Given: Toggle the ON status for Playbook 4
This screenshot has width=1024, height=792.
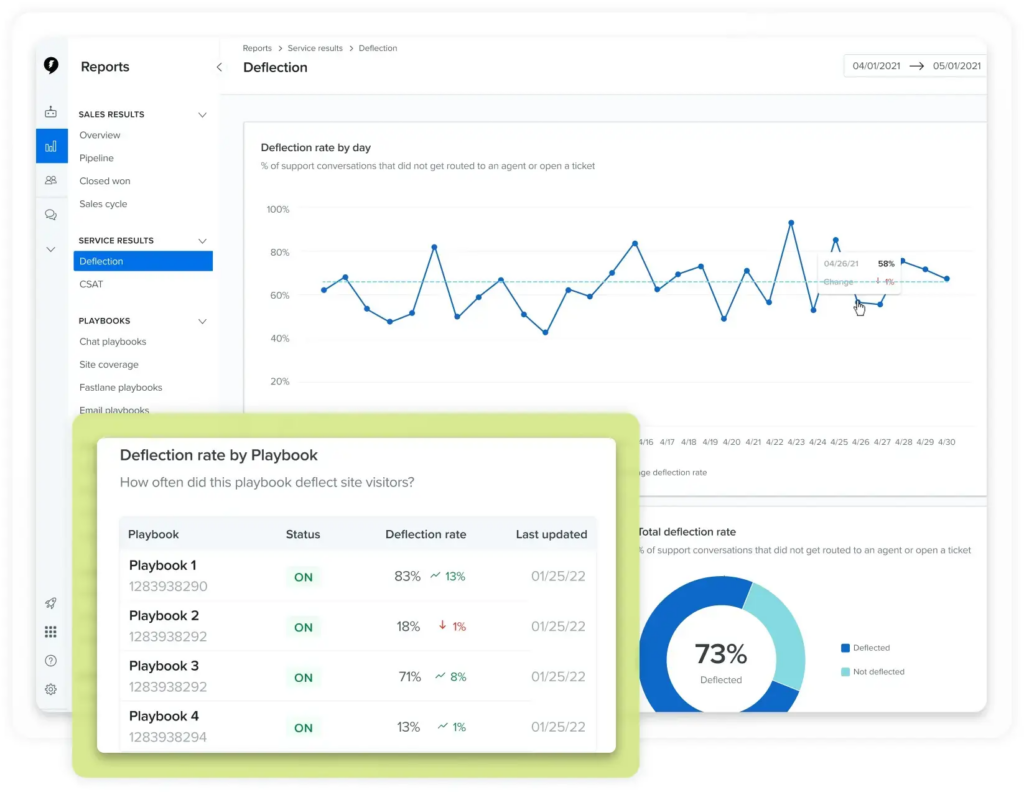Looking at the screenshot, I should coord(303,728).
